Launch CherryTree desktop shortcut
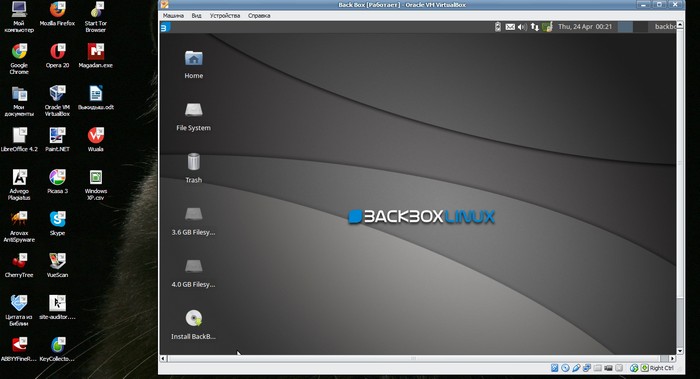The width and height of the screenshot is (700, 379). (x=19, y=265)
